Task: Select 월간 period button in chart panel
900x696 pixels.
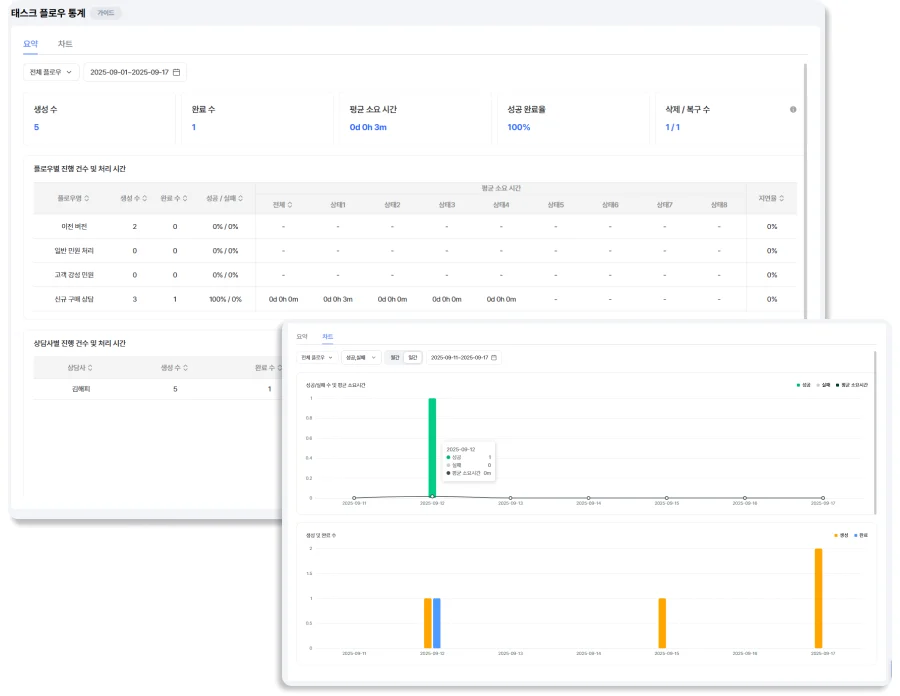Action: [x=395, y=357]
